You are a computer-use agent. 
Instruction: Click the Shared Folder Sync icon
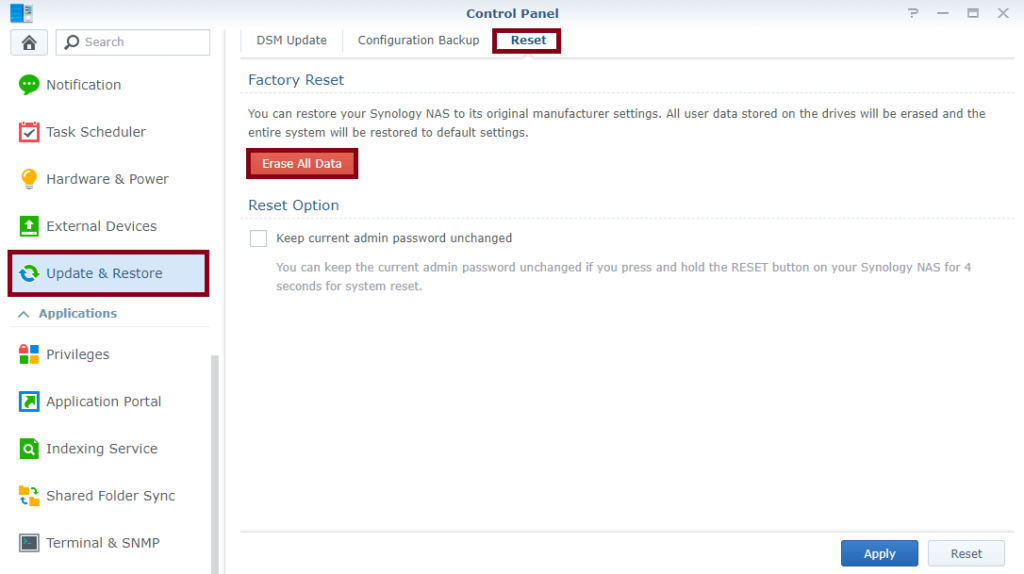pos(29,496)
